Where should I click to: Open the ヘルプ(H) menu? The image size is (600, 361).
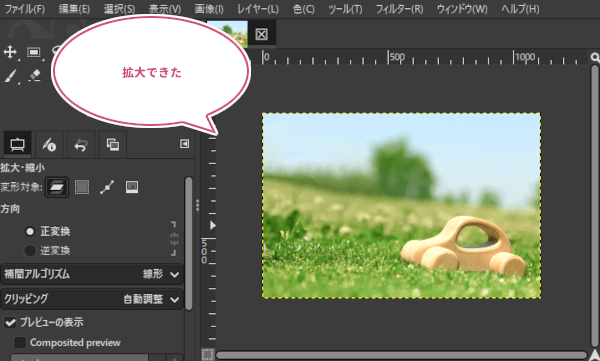[x=520, y=9]
